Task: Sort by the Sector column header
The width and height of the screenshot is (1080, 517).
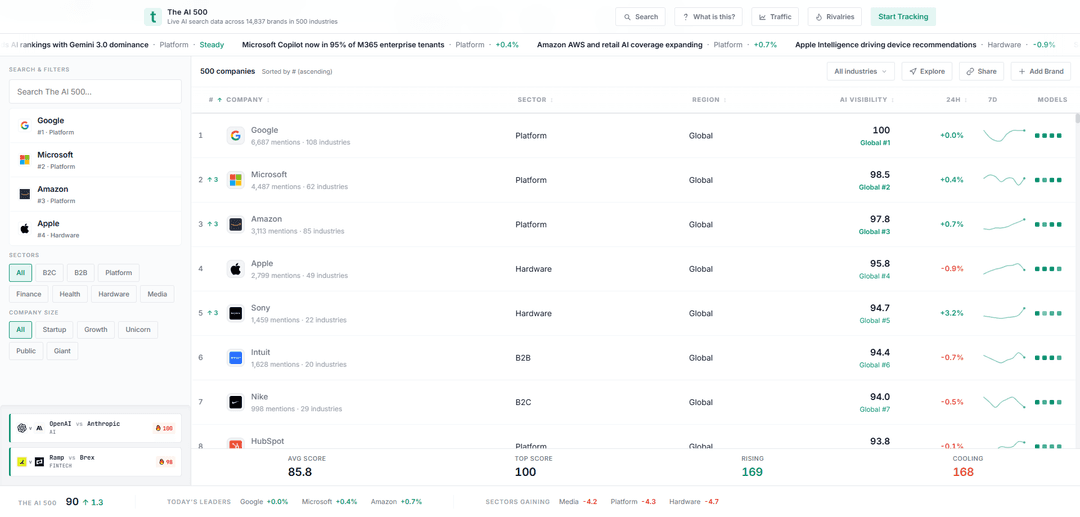Action: tap(532, 100)
